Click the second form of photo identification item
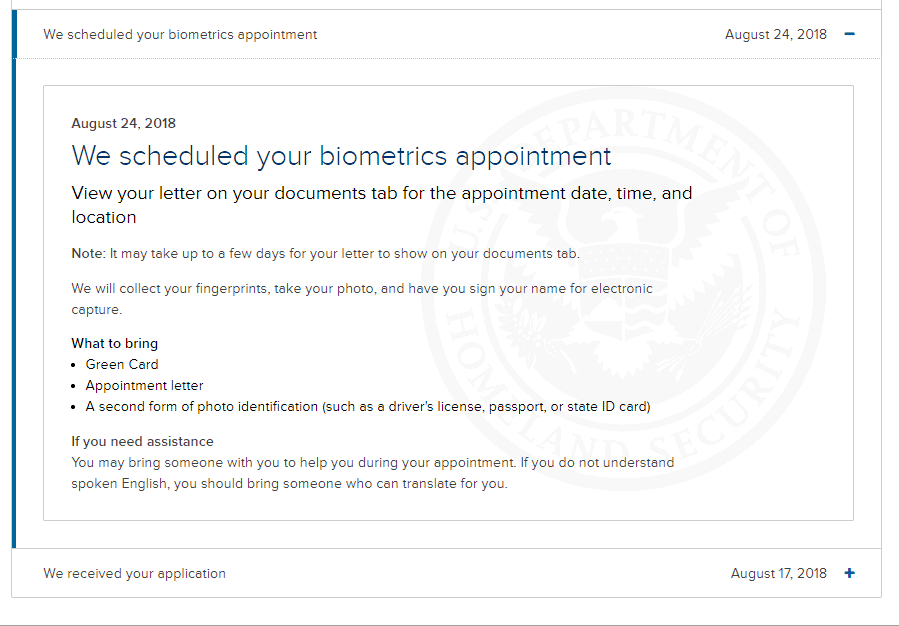 [367, 406]
